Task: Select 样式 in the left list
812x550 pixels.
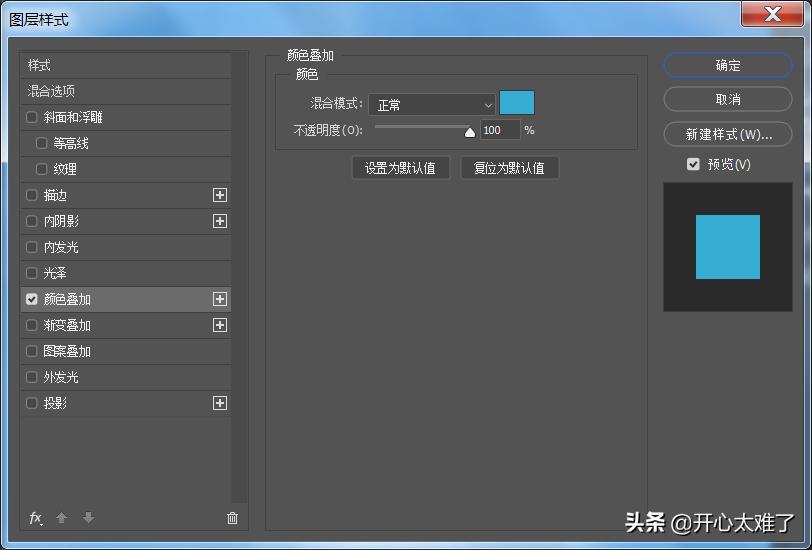Action: (125, 65)
